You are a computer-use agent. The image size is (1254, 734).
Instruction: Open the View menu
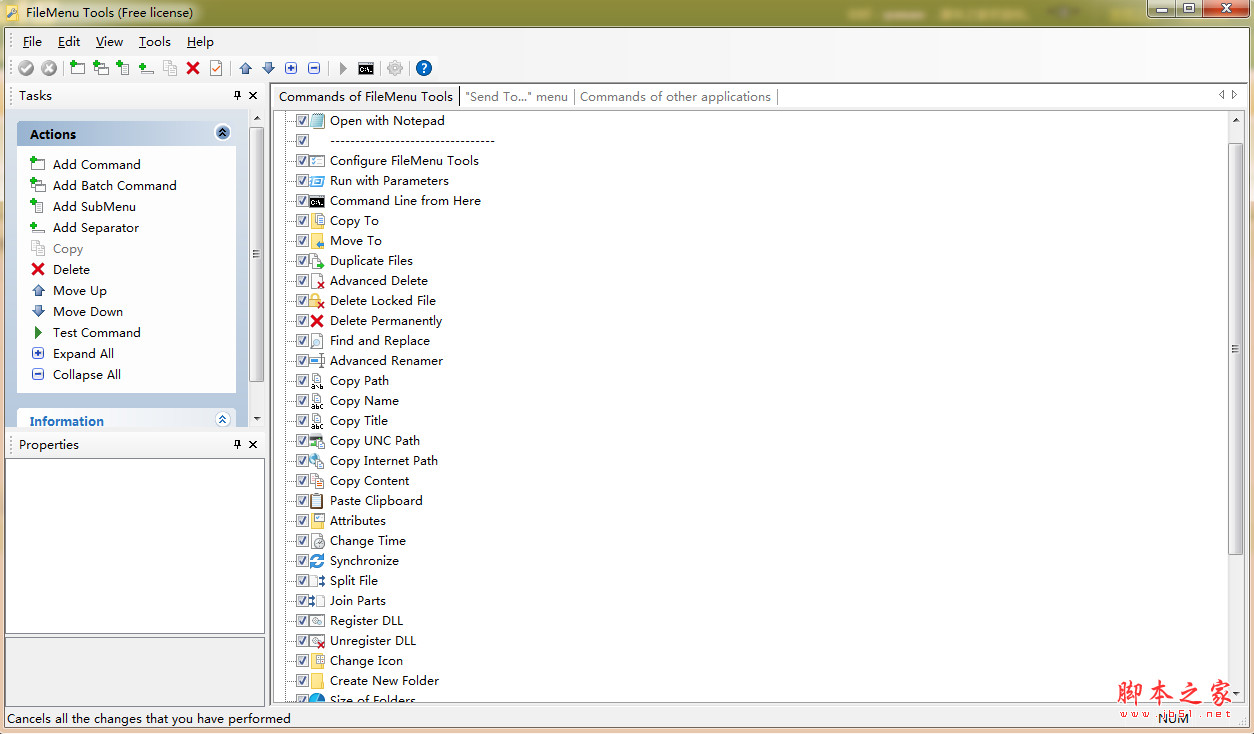[x=109, y=42]
